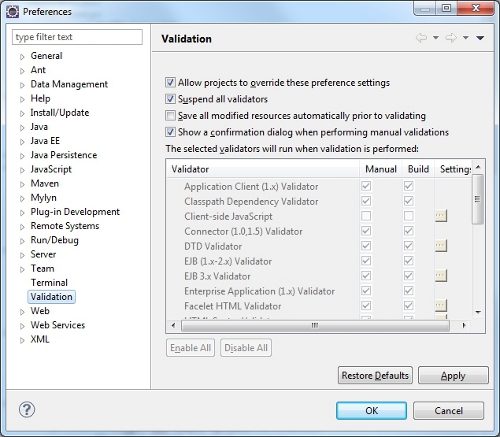Image resolution: width=500 pixels, height=437 pixels.
Task: Click the table scroll up arrow
Action: [x=478, y=167]
